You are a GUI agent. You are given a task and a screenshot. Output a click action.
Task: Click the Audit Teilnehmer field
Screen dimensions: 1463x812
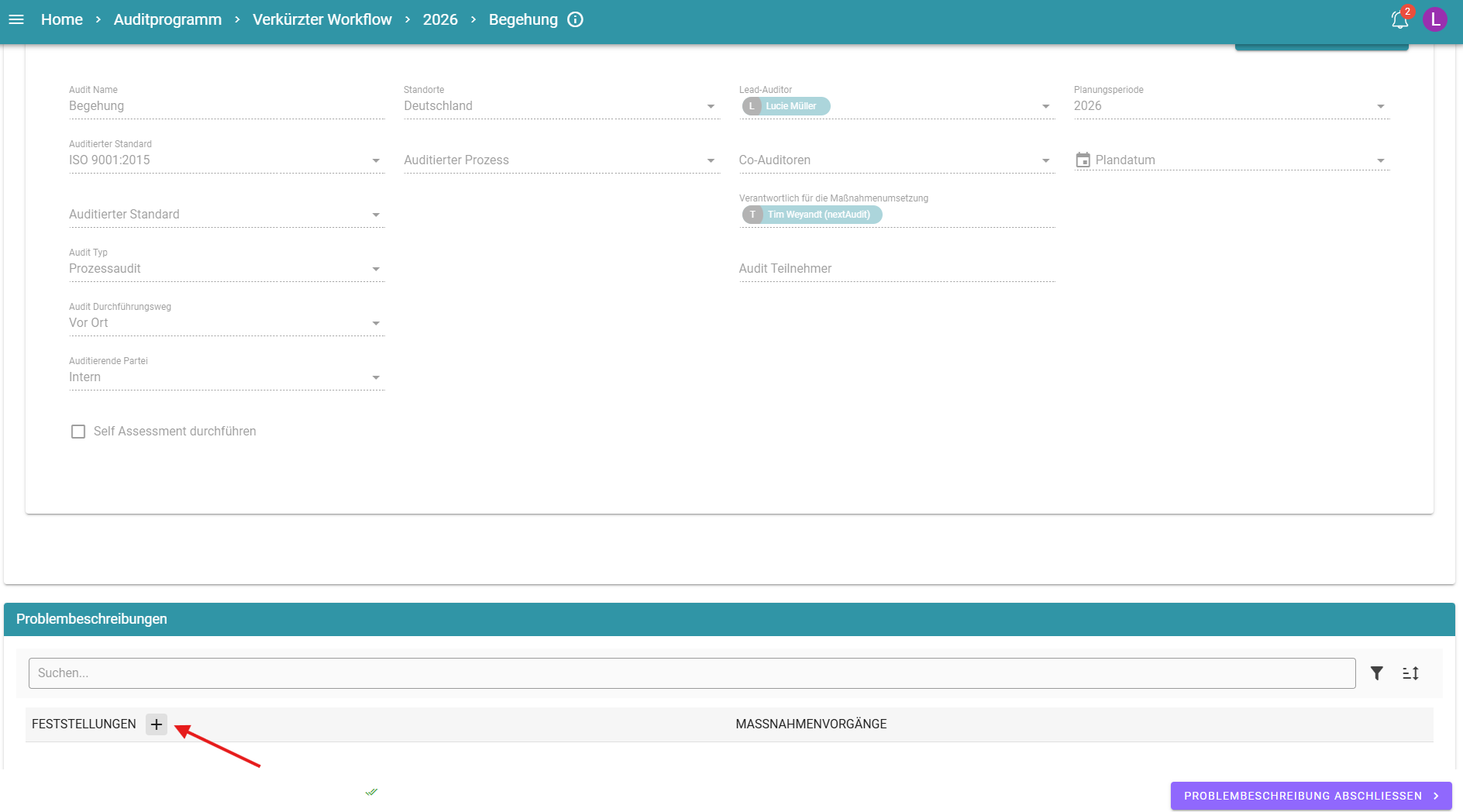click(x=897, y=268)
